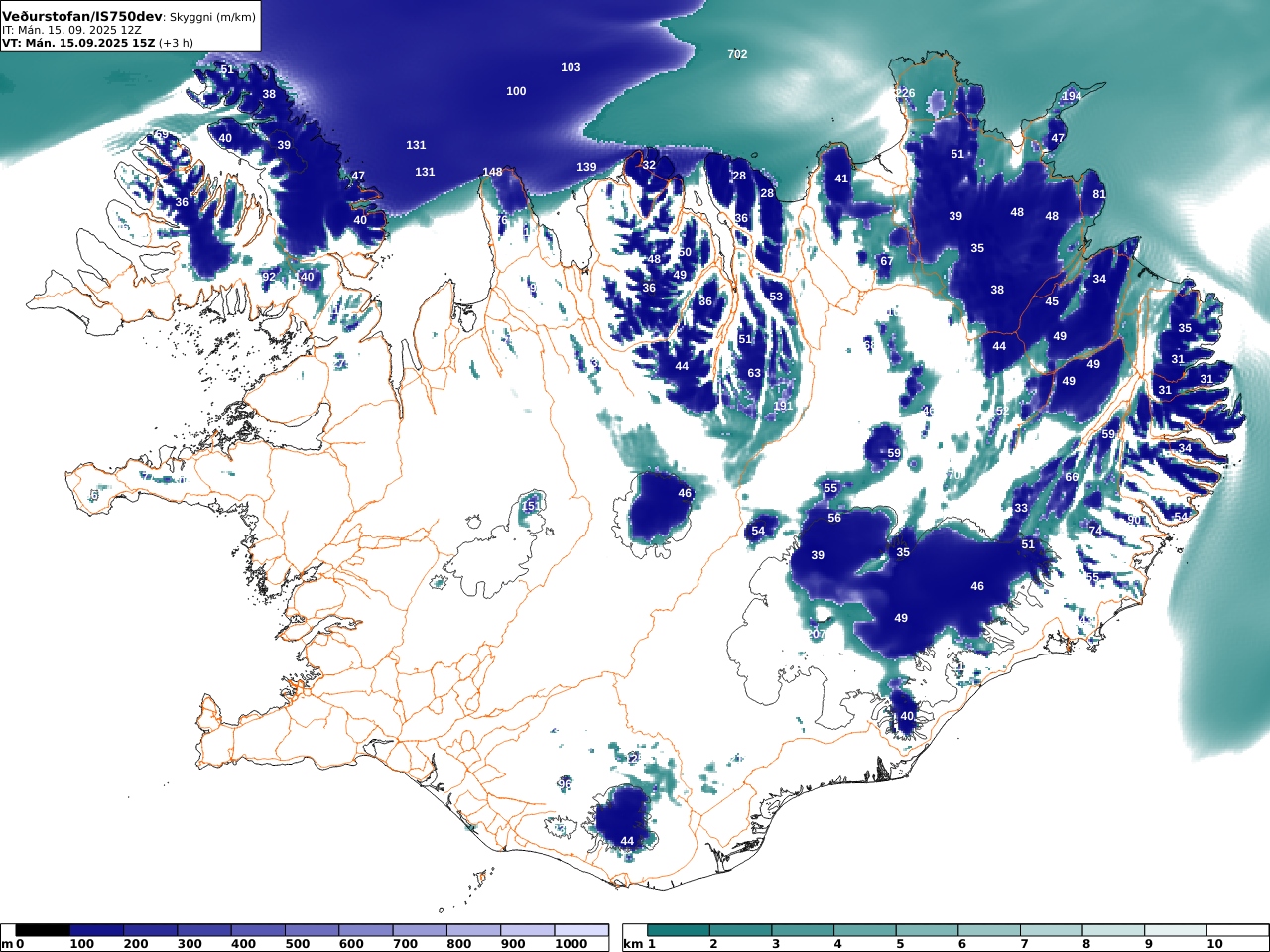Screen dimensions: 1270x952
Task: Click the 9–10 km legend swatch
Action: (x=1175, y=930)
